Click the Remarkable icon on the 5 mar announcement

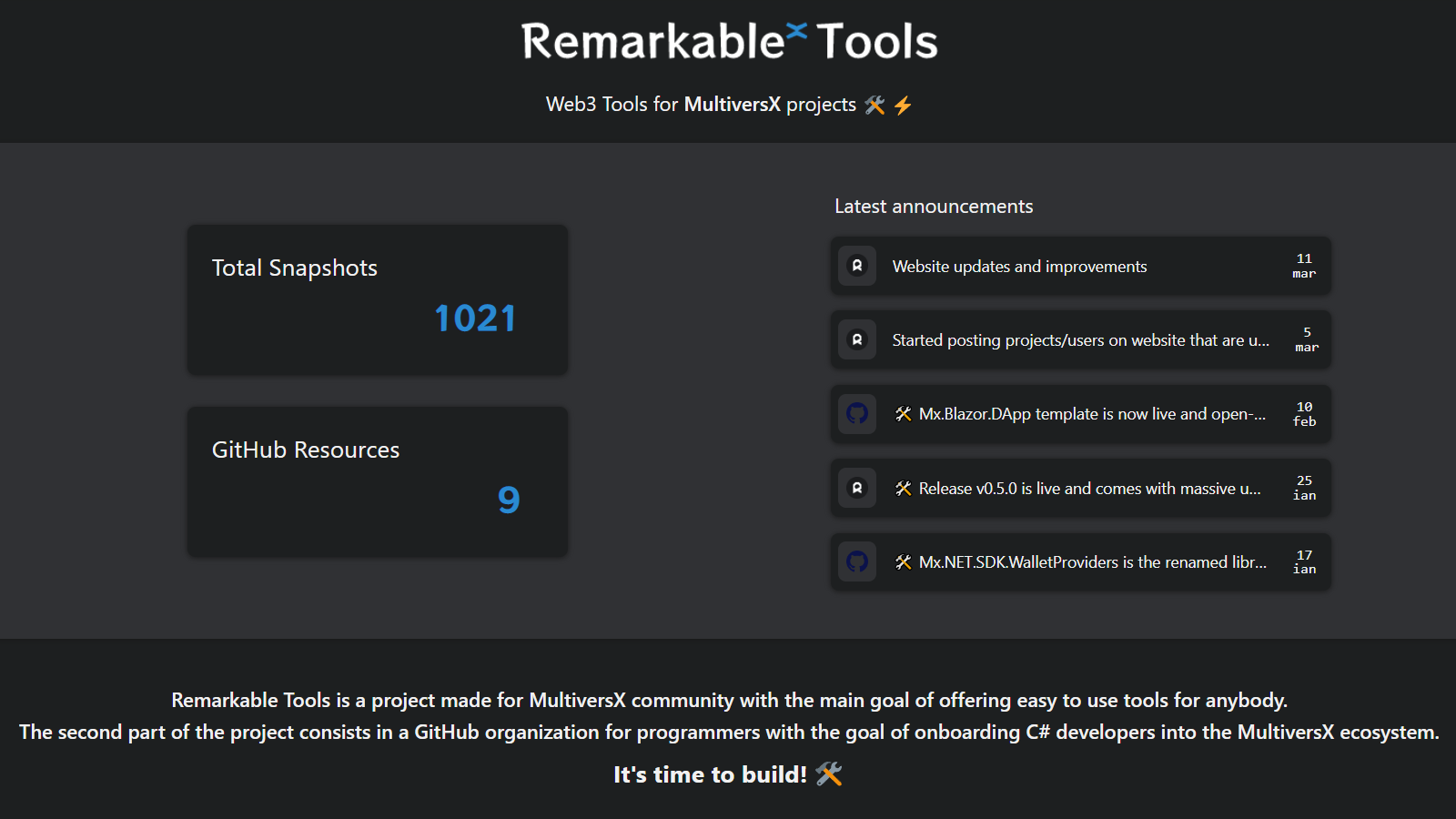(856, 339)
